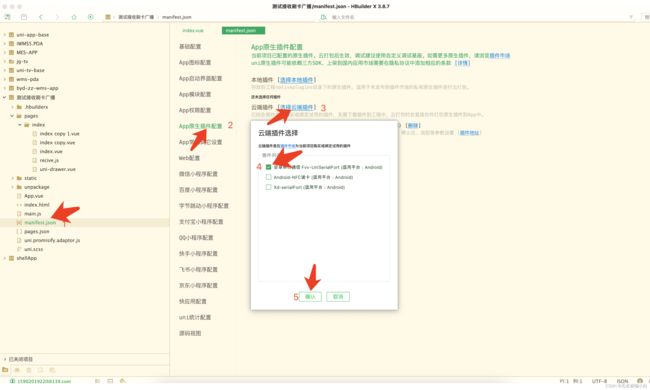Open Web配置 settings section
This screenshot has width=650, height=390.
click(189, 158)
